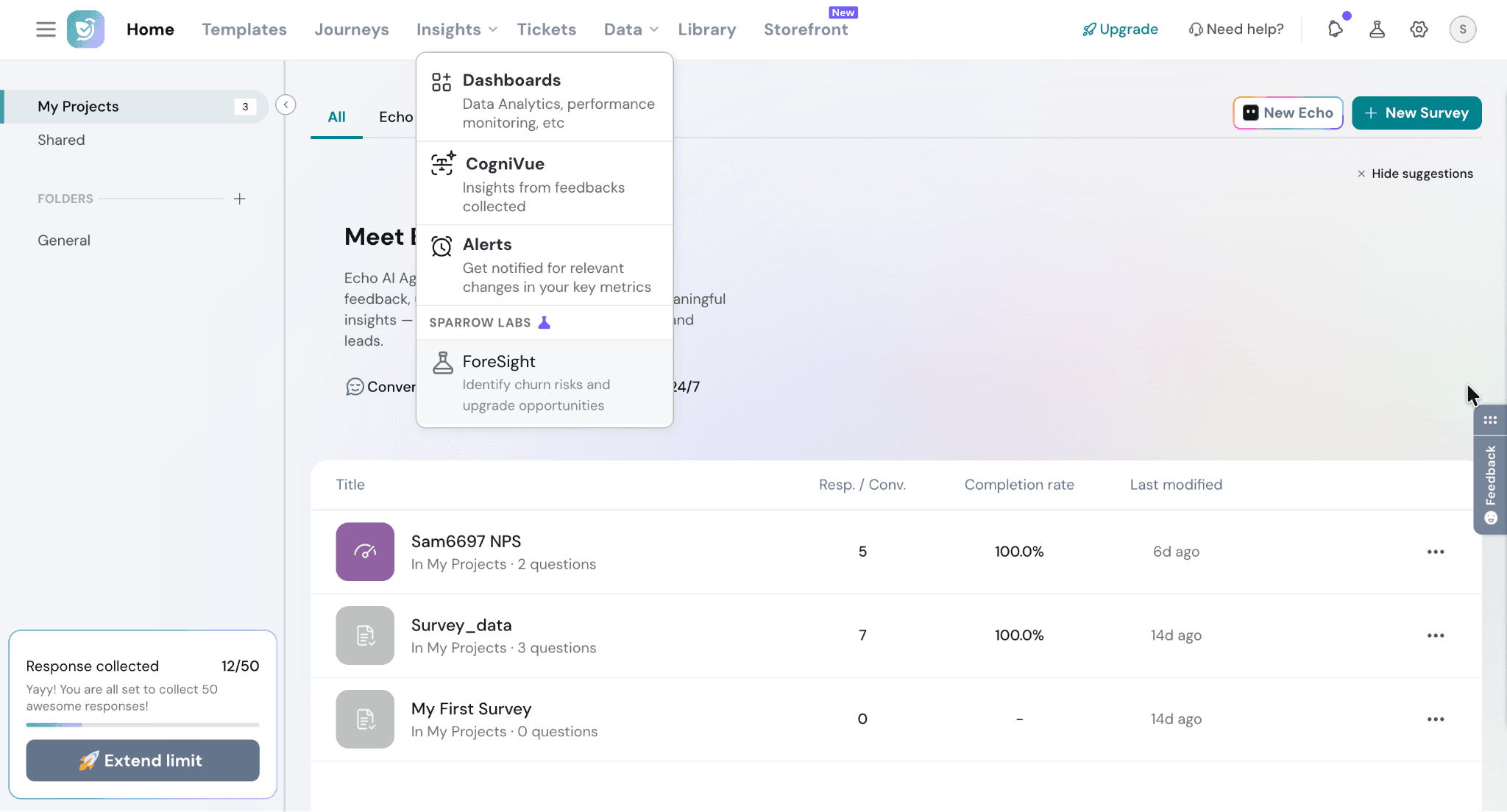The image size is (1507, 812).
Task: Open the Feedback side tab
Action: tap(1490, 485)
